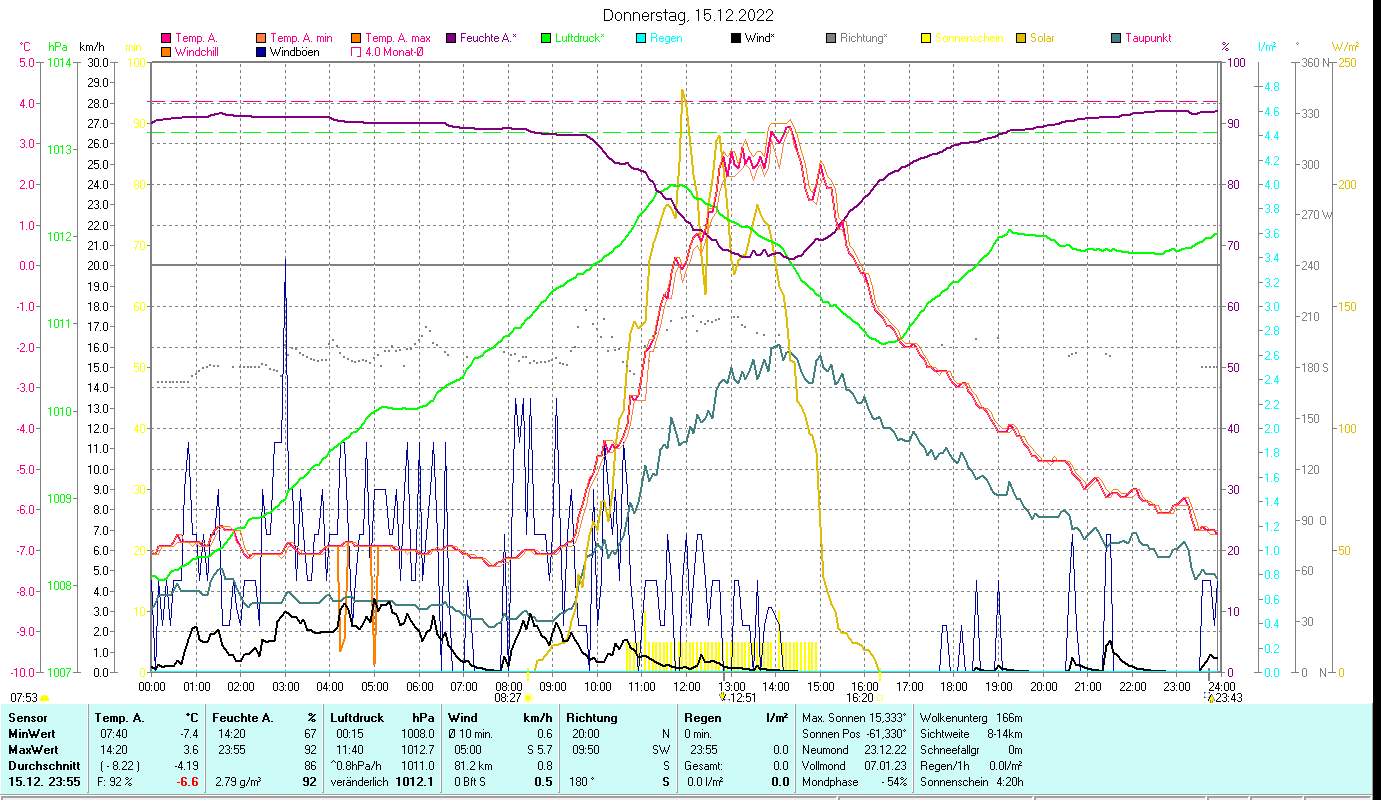The width and height of the screenshot is (1381, 800).
Task: Click the Sichtweite 8-14km entry
Action: click(970, 734)
